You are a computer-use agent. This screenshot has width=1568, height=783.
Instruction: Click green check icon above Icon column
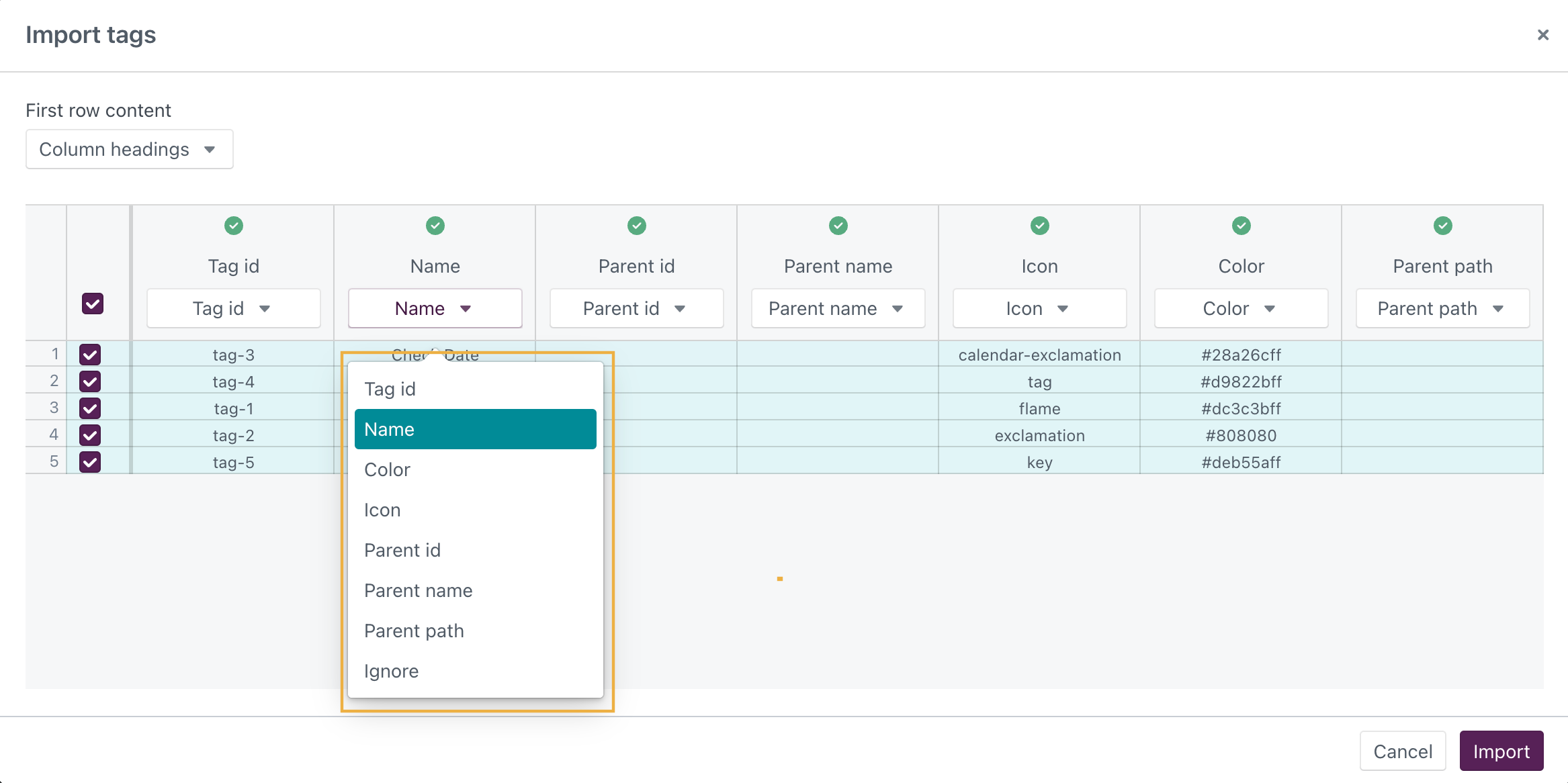[x=1039, y=226]
